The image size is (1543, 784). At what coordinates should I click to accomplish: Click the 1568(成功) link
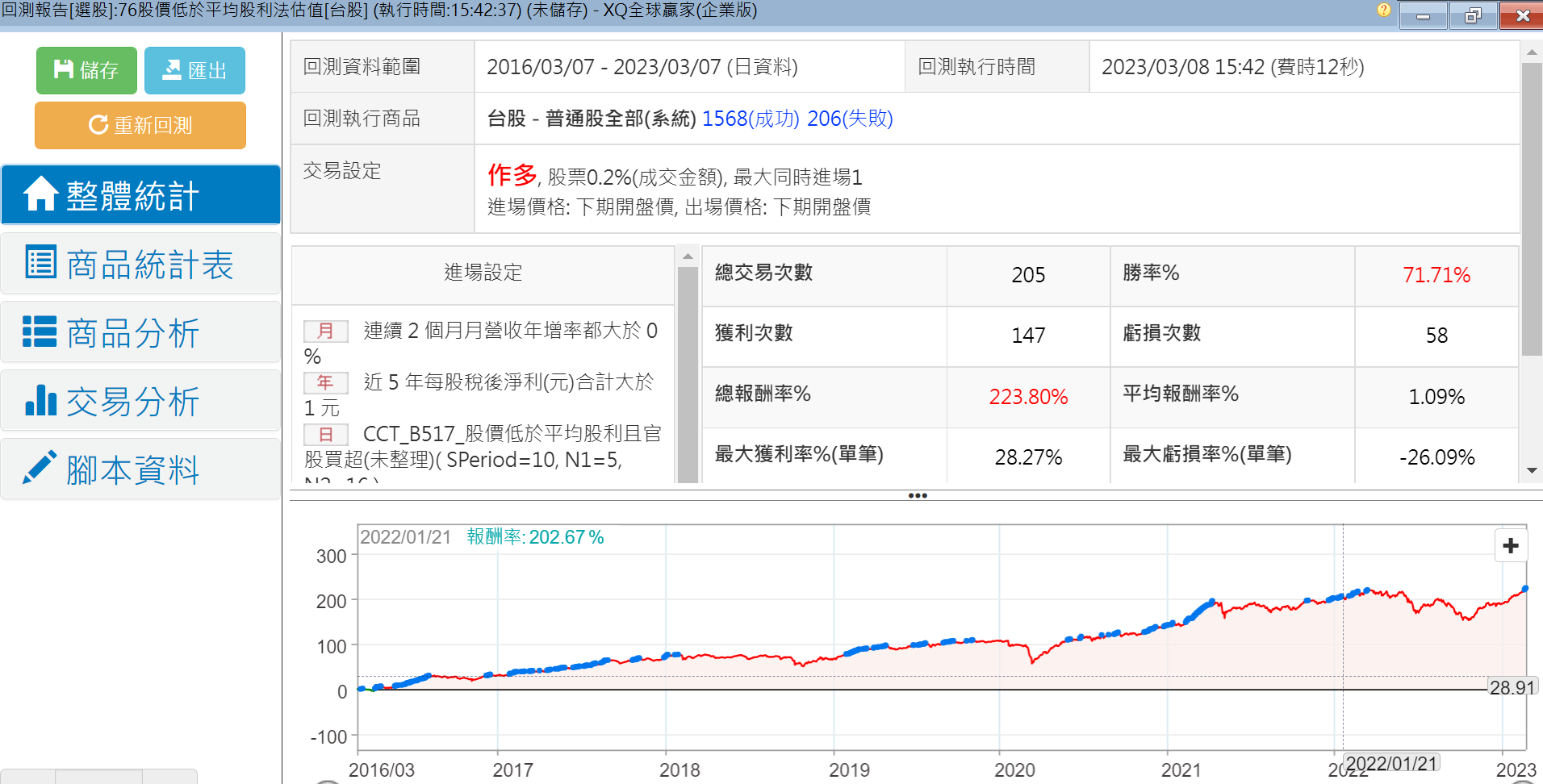[x=751, y=119]
